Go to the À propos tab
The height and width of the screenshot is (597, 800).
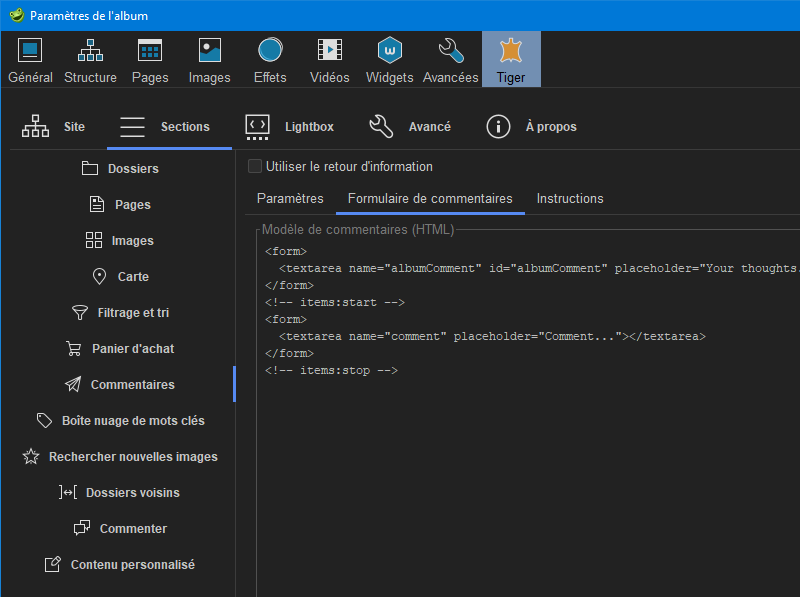click(x=531, y=127)
